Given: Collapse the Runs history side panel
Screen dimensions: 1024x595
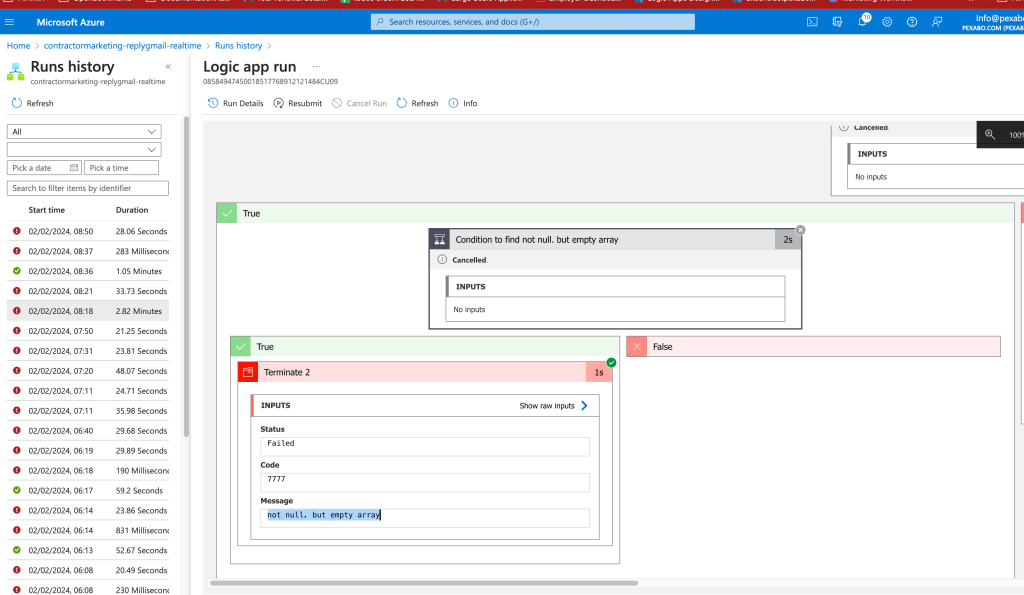Looking at the screenshot, I should point(168,67).
